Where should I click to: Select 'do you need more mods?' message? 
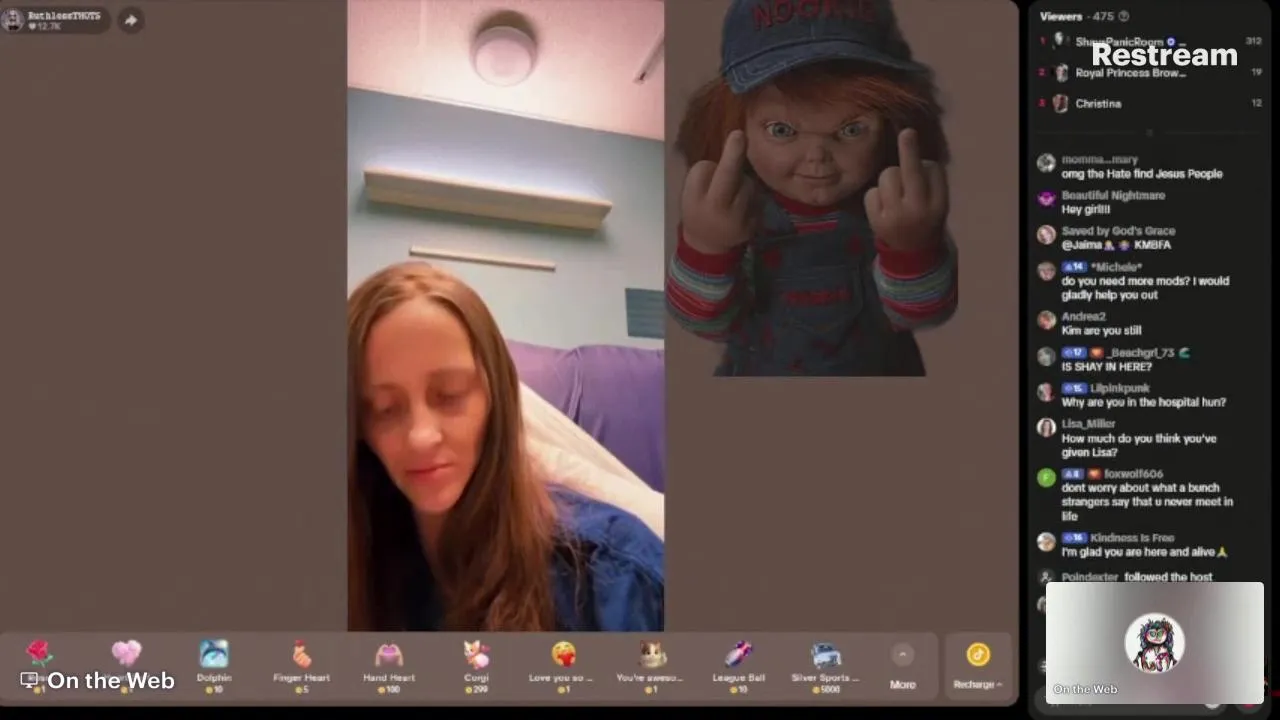coord(1145,288)
